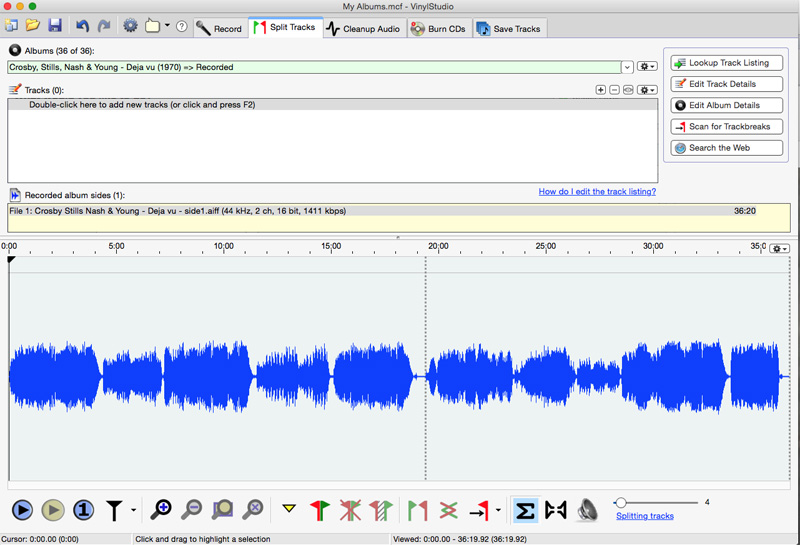Click the minus icon above the tracks list
The image size is (800, 545).
coord(614,90)
